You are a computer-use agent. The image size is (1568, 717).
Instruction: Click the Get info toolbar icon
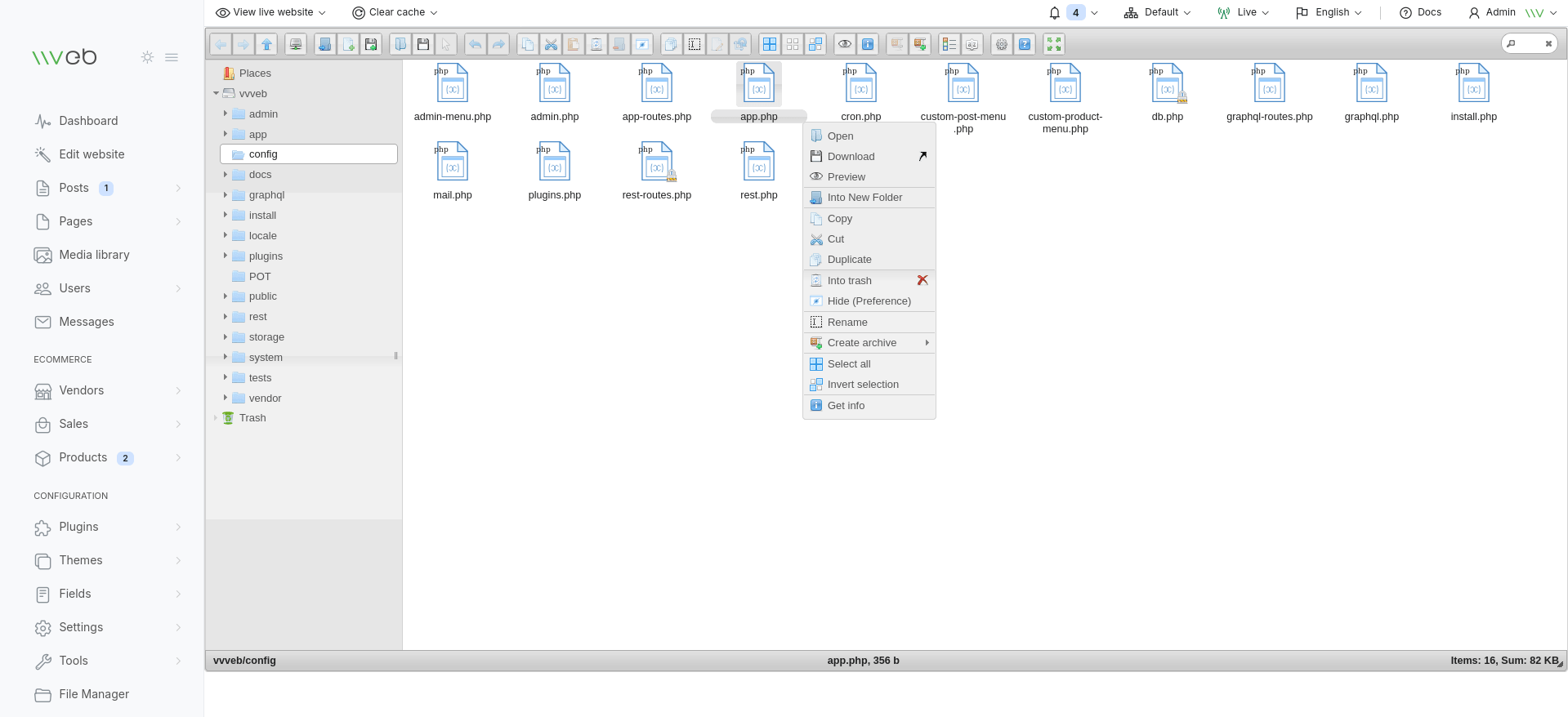click(x=868, y=44)
